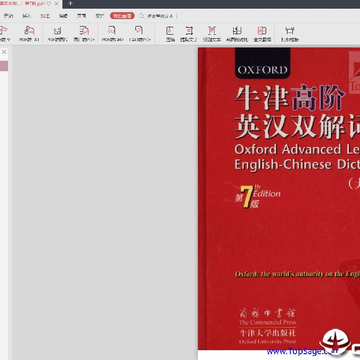The image size is (360, 360).
Task: Select the red highlighted special features tab
Action: click(122, 16)
